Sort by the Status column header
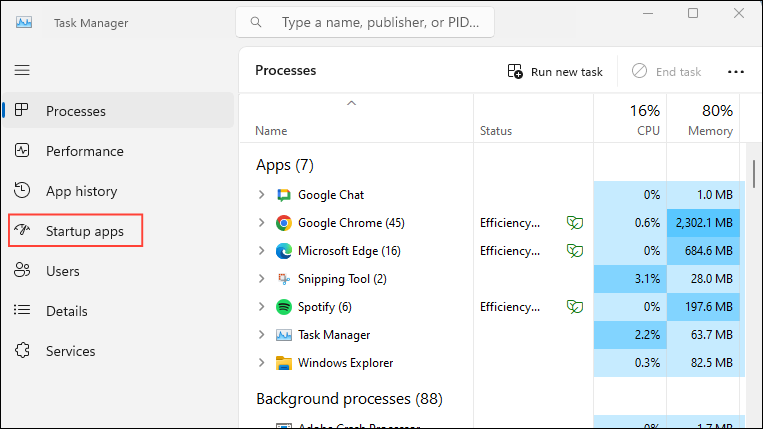Viewport: 763px width, 429px height. point(496,131)
